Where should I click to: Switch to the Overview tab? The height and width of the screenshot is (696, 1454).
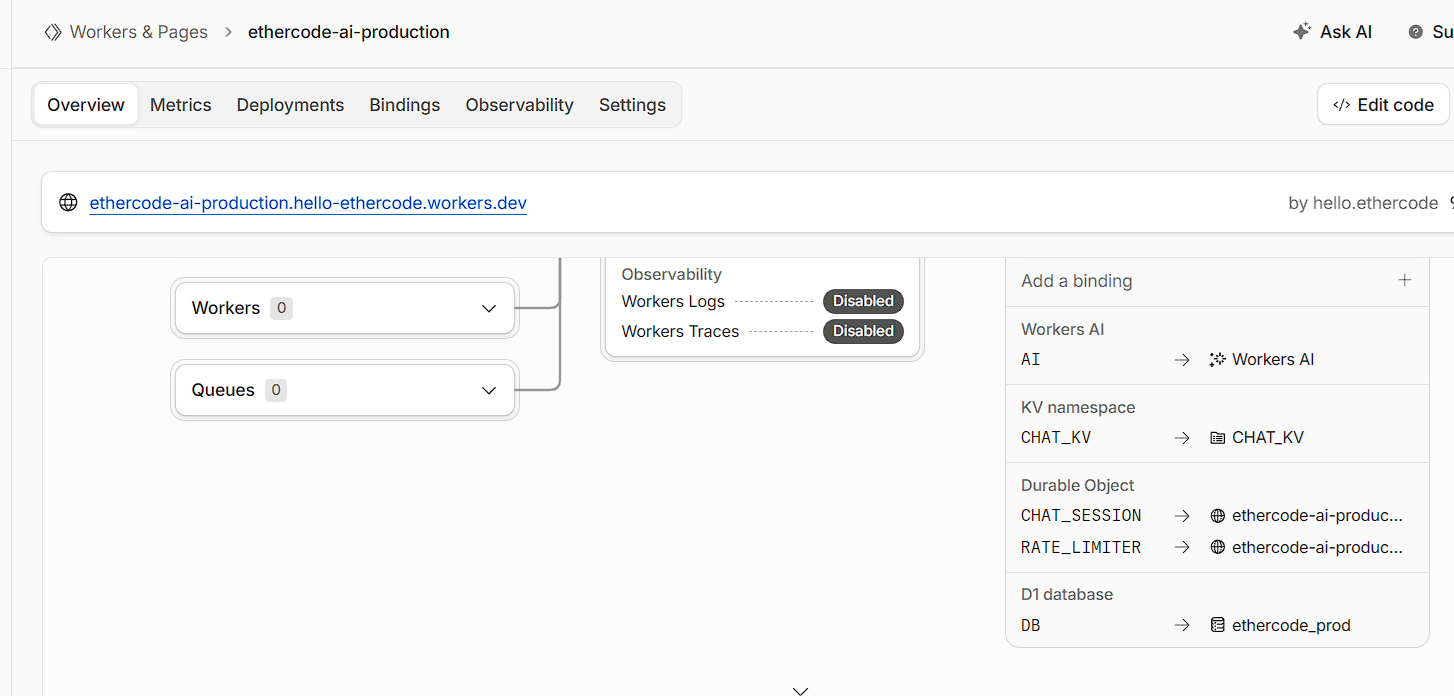point(86,105)
